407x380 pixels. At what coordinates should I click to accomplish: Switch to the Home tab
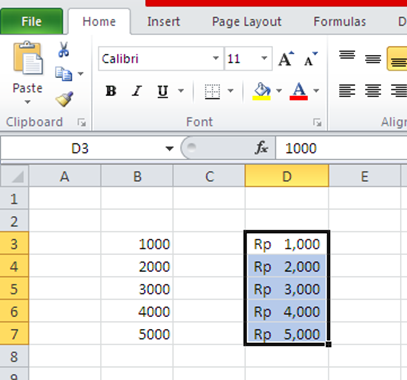pos(99,22)
